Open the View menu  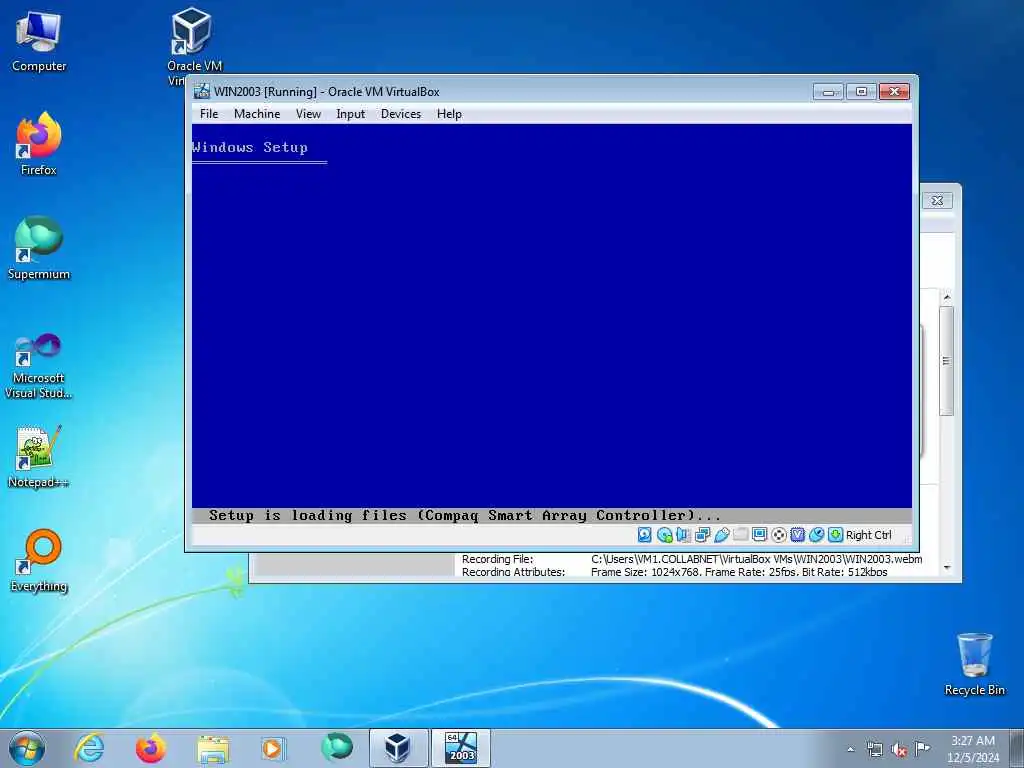[x=308, y=114]
